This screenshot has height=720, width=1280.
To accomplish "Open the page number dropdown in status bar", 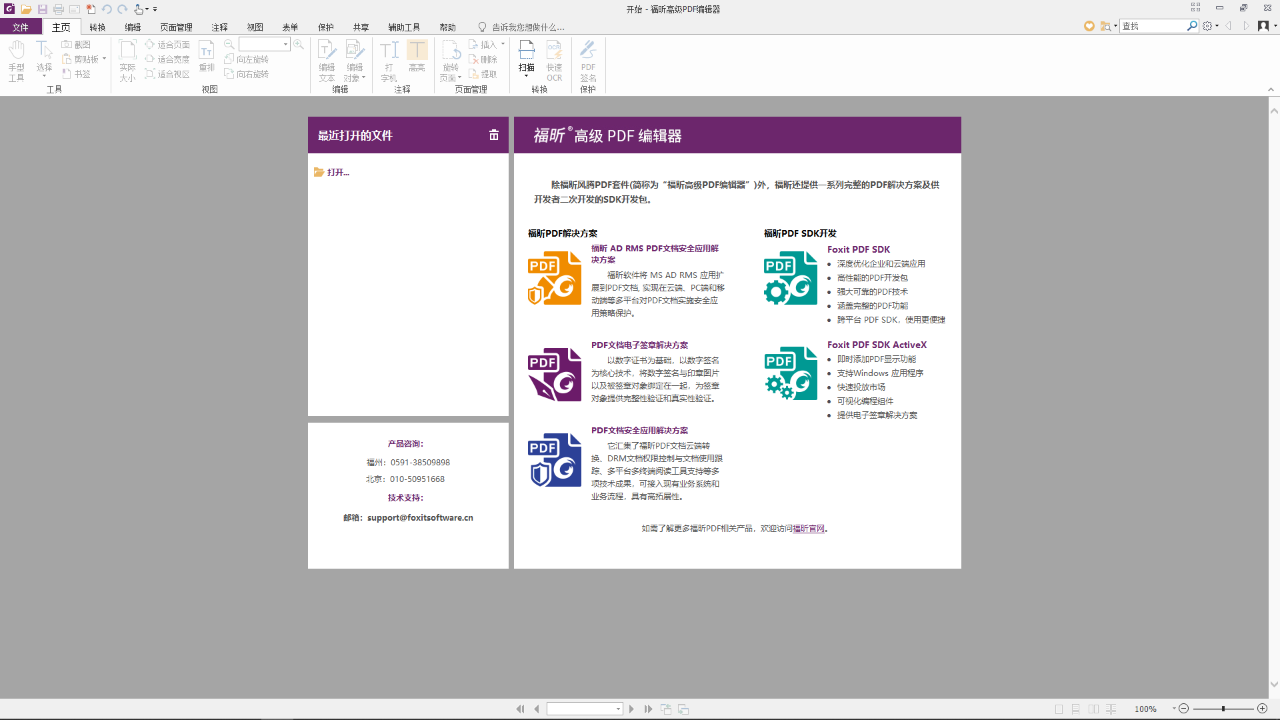I will pos(618,709).
